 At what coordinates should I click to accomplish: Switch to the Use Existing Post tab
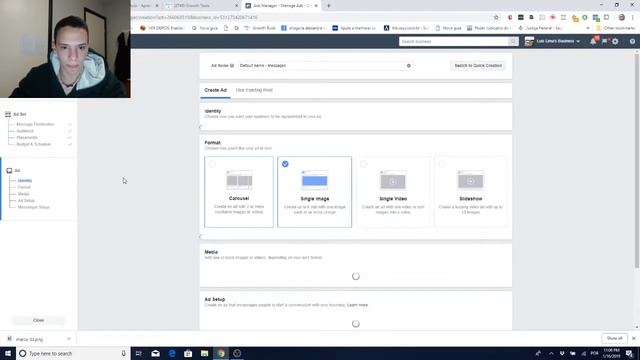tap(254, 90)
